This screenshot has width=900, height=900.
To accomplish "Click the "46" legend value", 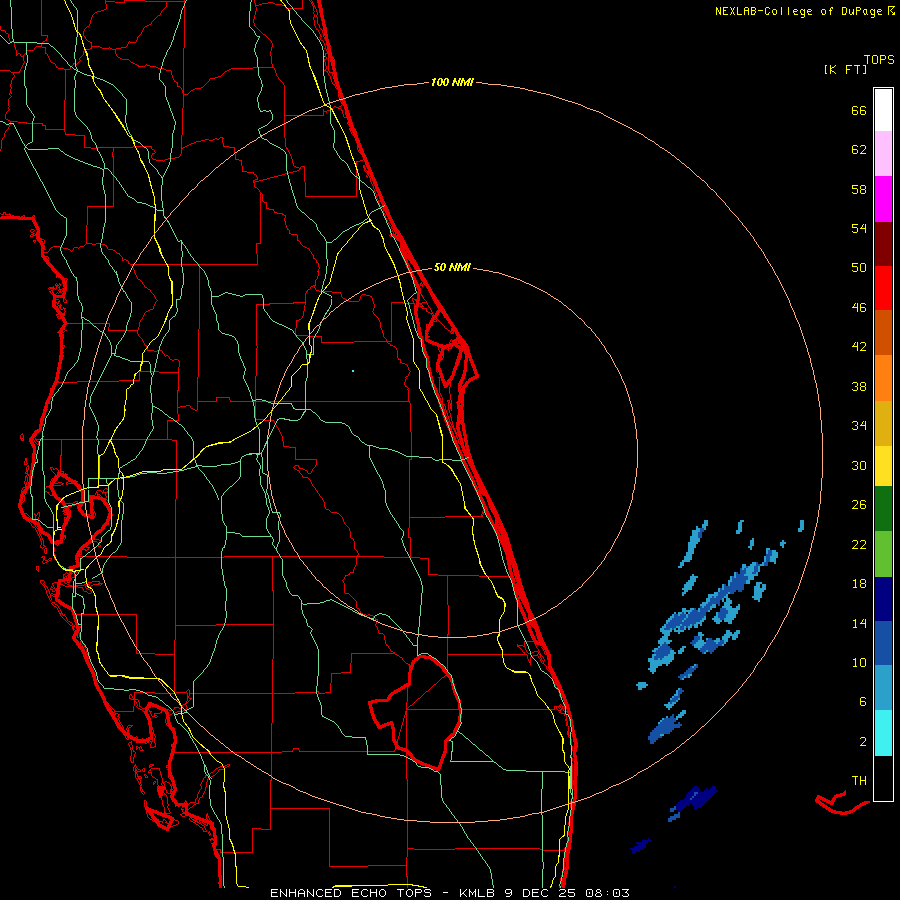I will (x=859, y=308).
